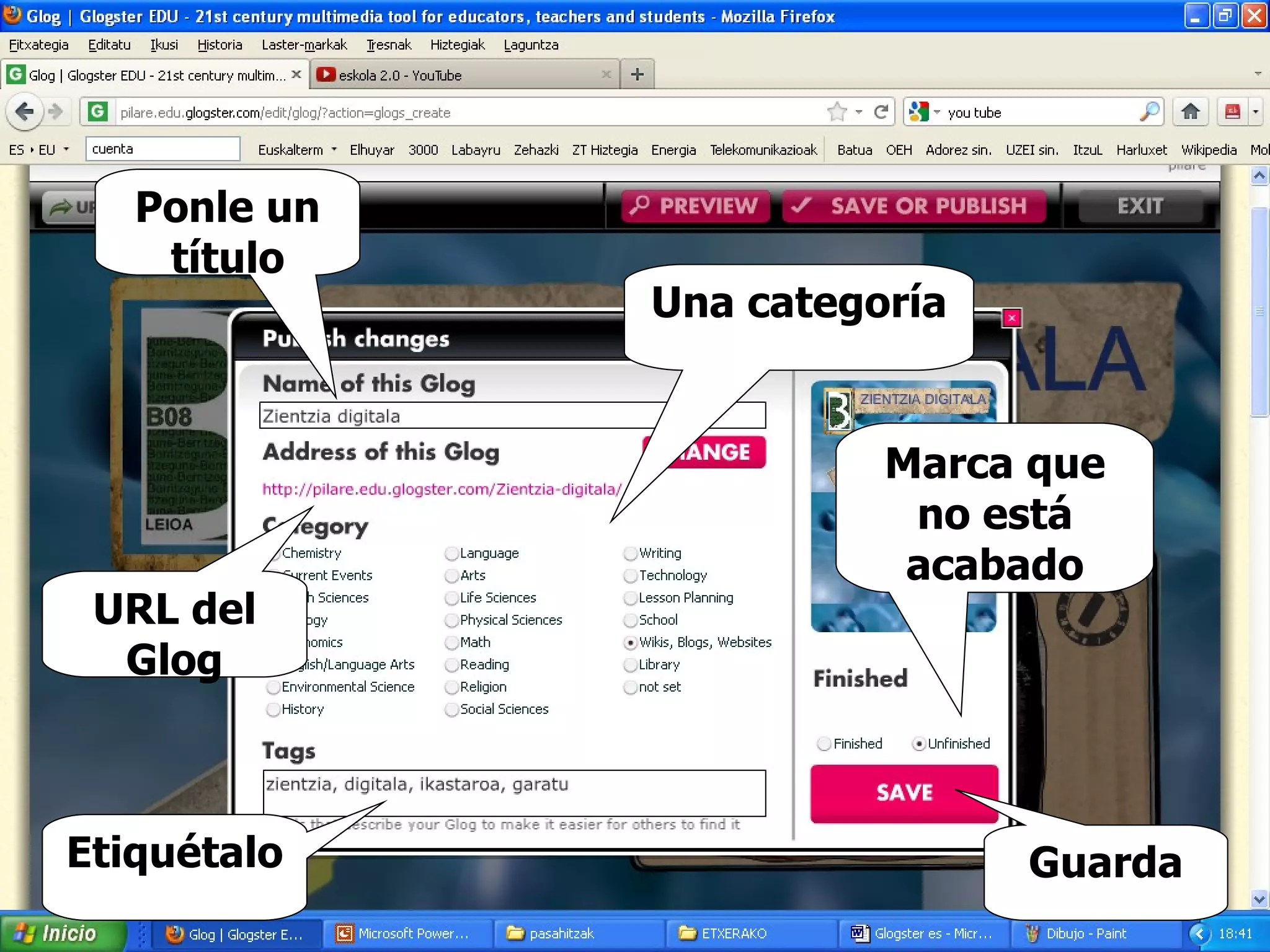Mark the Glog as Unfinished
The width and height of the screenshot is (1270, 952).
pyautogui.click(x=918, y=743)
